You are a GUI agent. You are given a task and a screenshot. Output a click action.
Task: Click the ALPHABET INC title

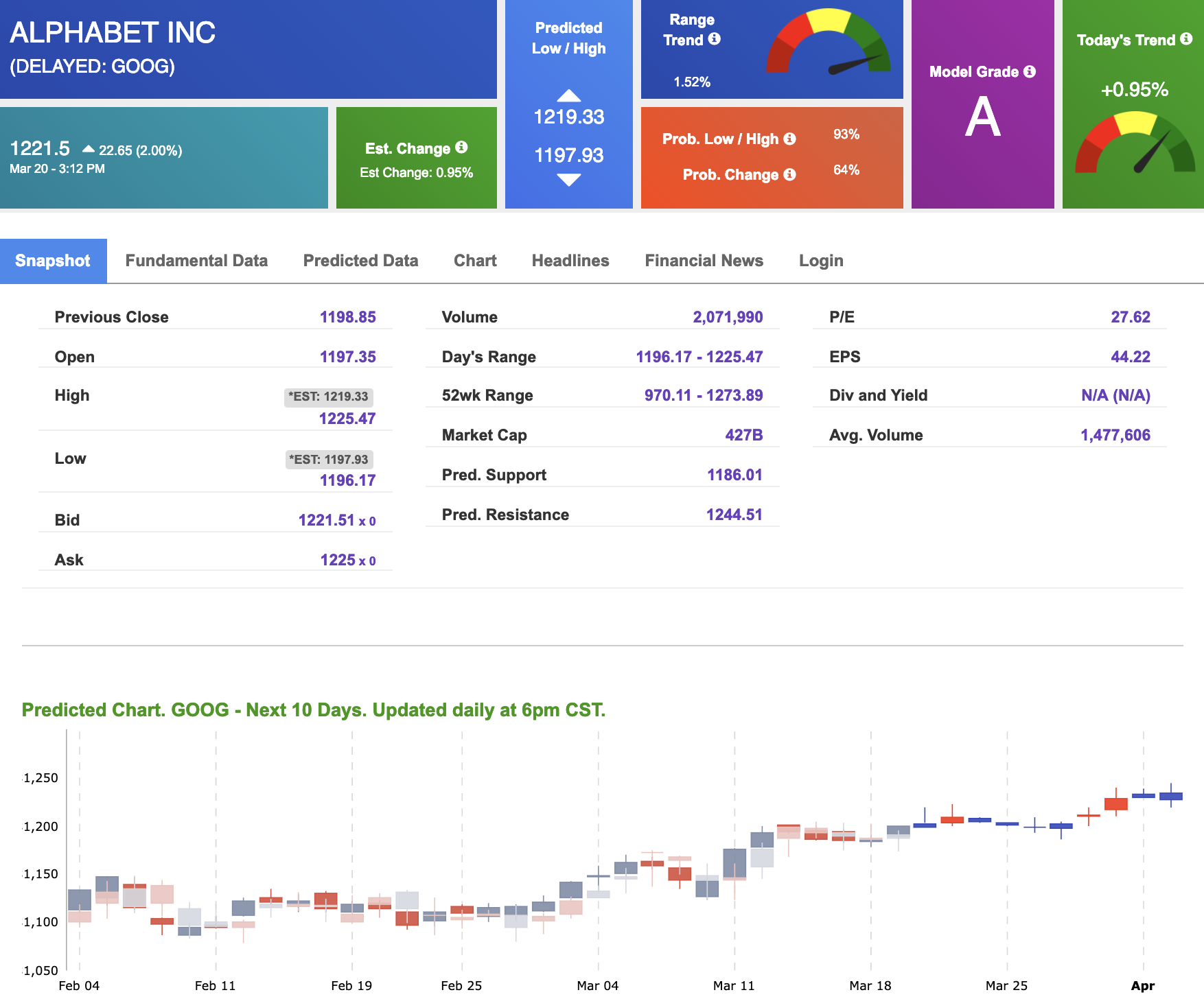click(x=113, y=32)
